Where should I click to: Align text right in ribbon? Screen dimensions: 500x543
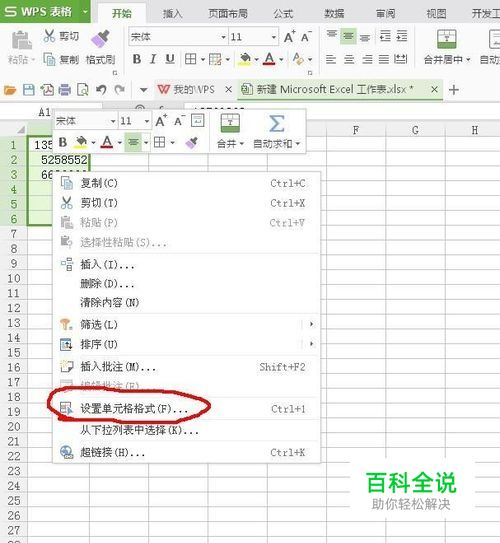click(367, 59)
